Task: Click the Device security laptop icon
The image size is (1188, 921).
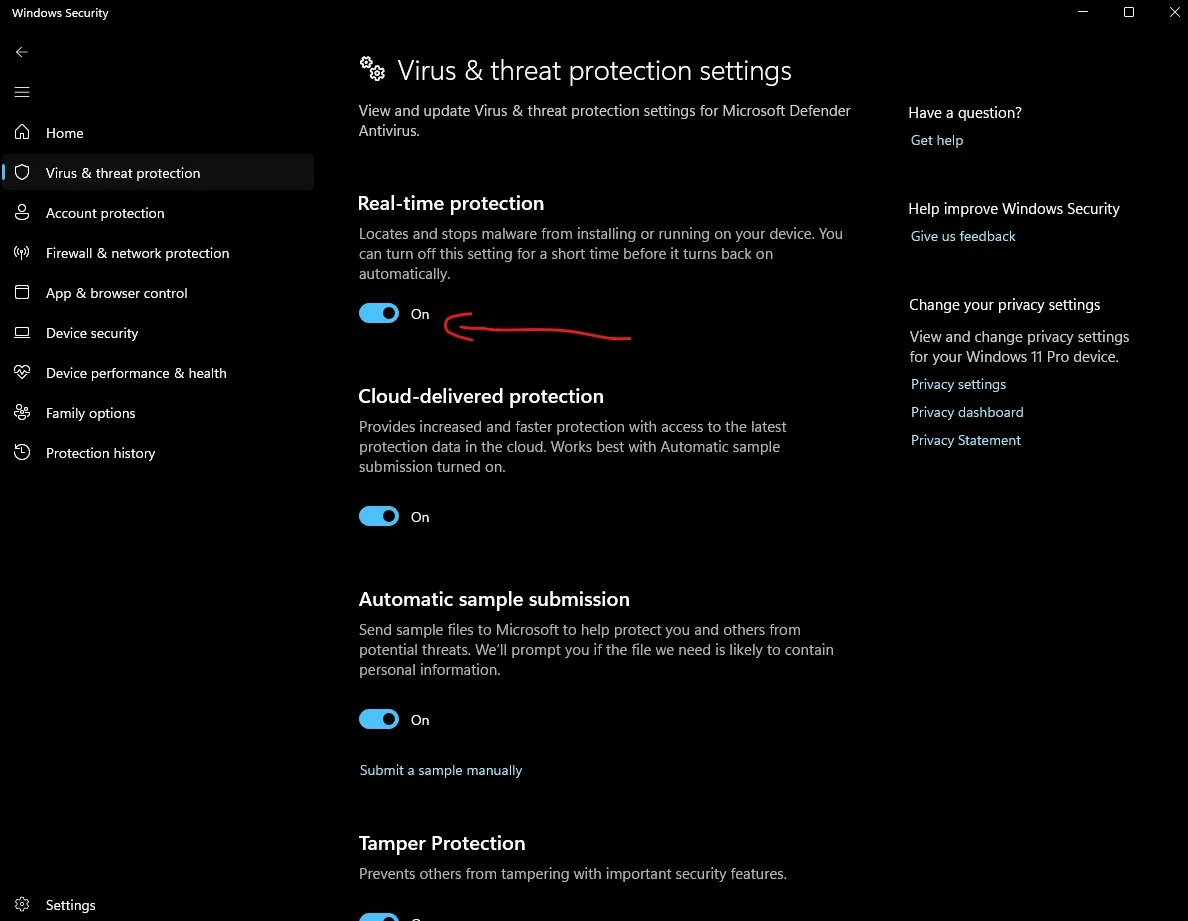Action: tap(22, 333)
